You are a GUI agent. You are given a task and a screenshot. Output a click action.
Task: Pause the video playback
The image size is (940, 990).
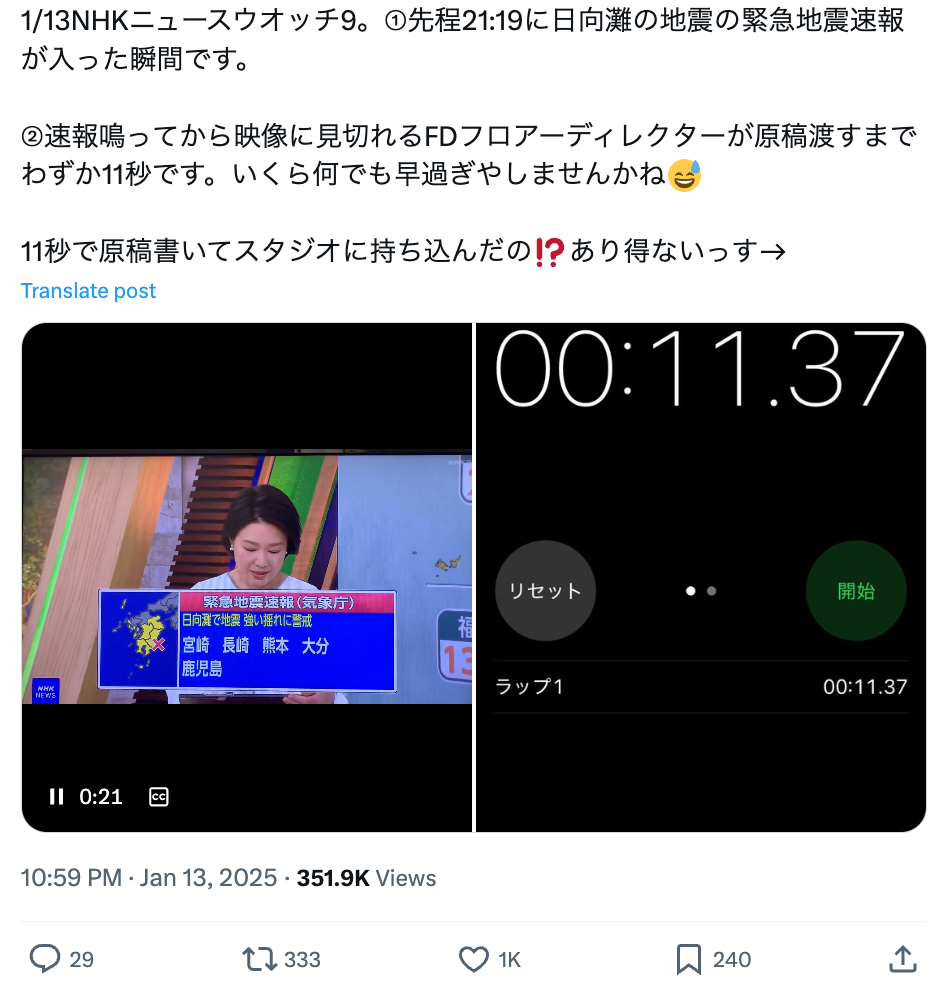point(56,797)
